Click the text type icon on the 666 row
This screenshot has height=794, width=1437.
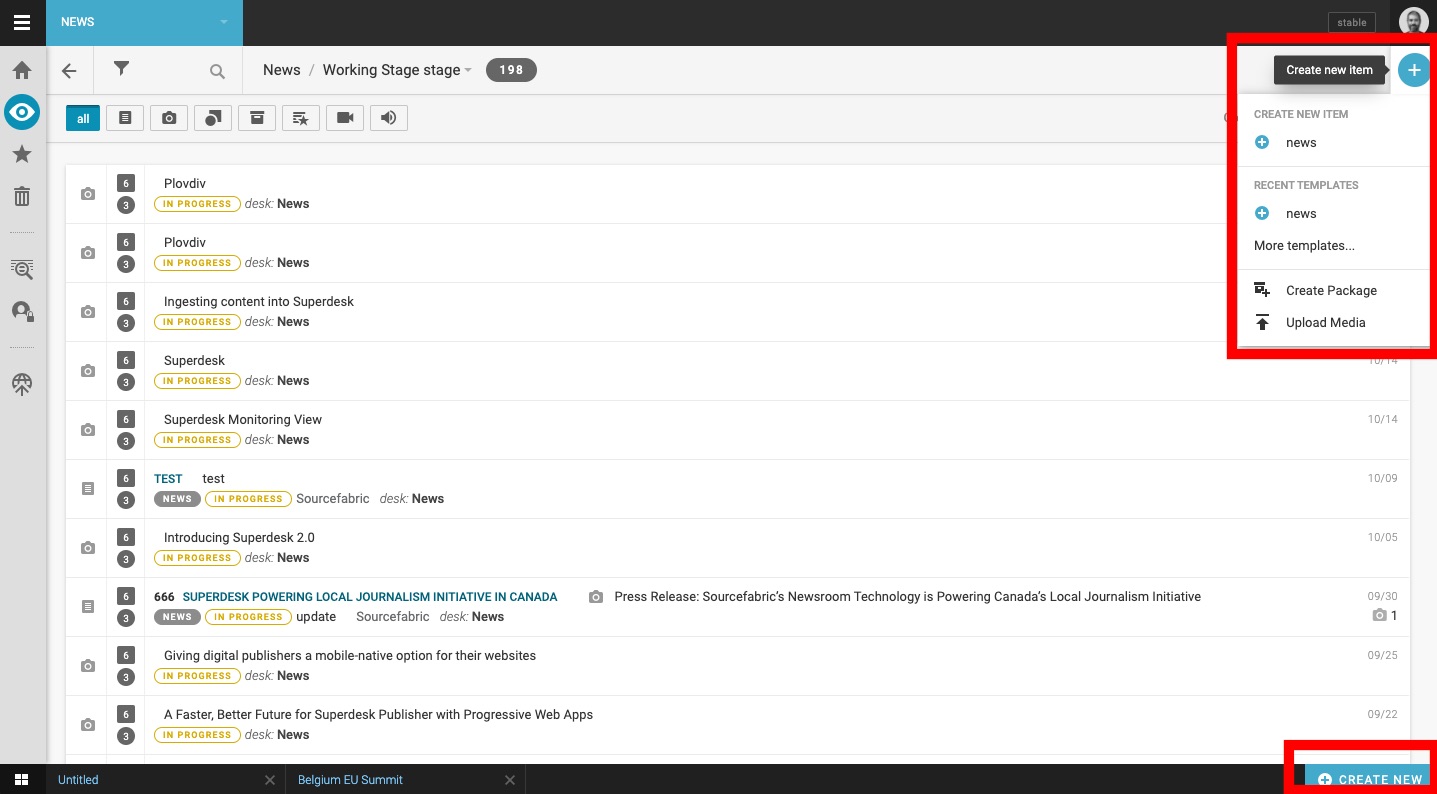[x=88, y=607]
